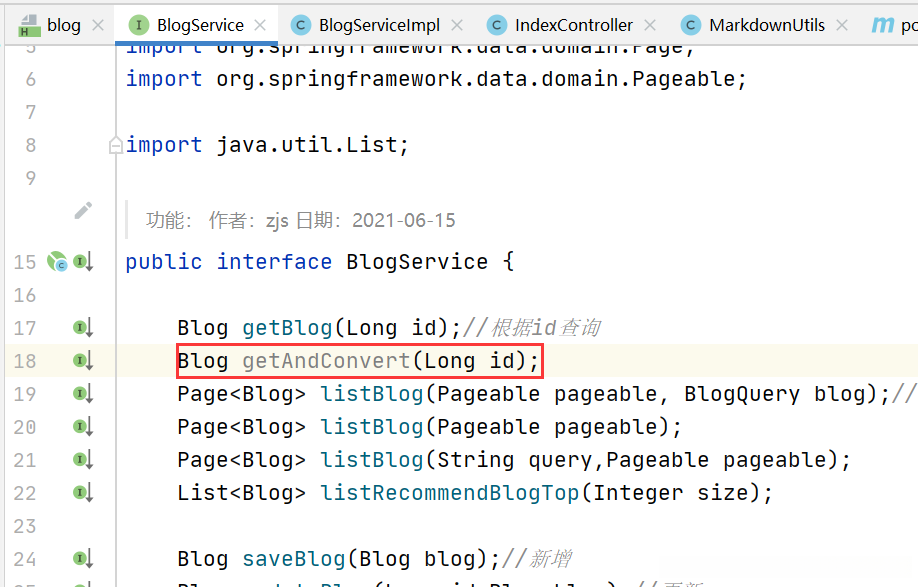Viewport: 918px width, 587px height.
Task: Click the Maven pom tab icon
Action: point(882,25)
